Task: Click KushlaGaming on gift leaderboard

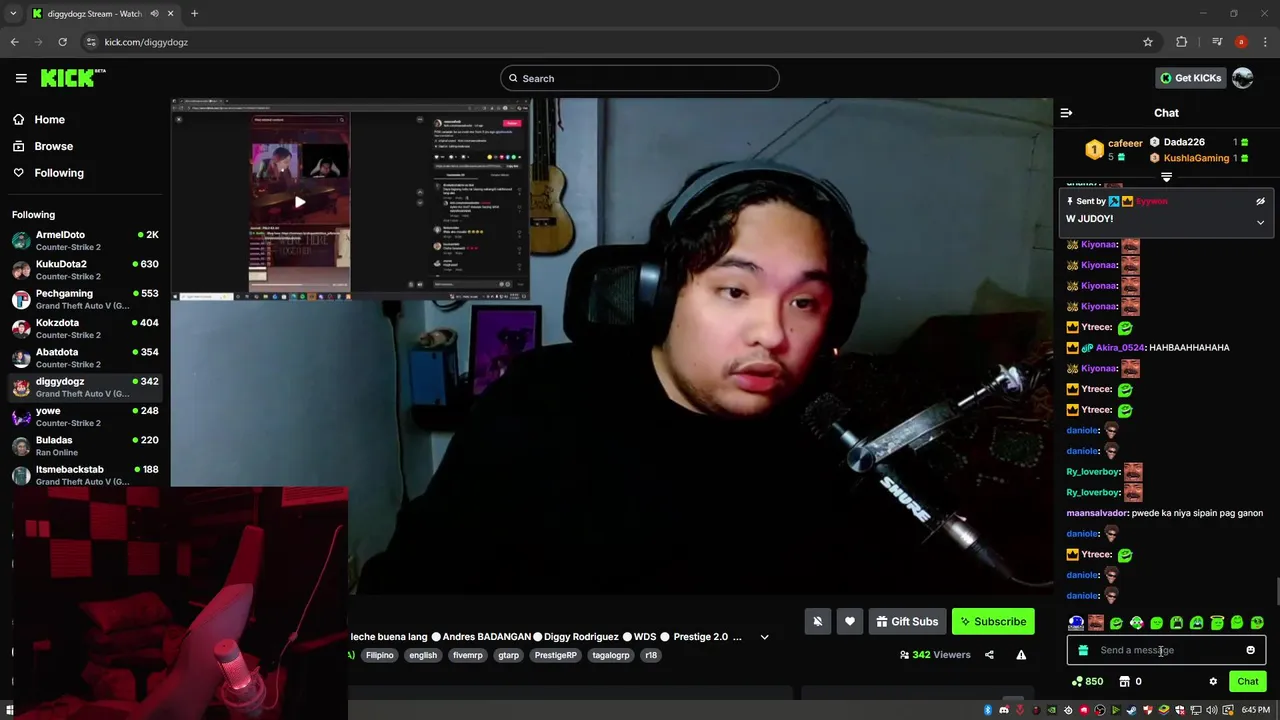Action: tap(1196, 158)
